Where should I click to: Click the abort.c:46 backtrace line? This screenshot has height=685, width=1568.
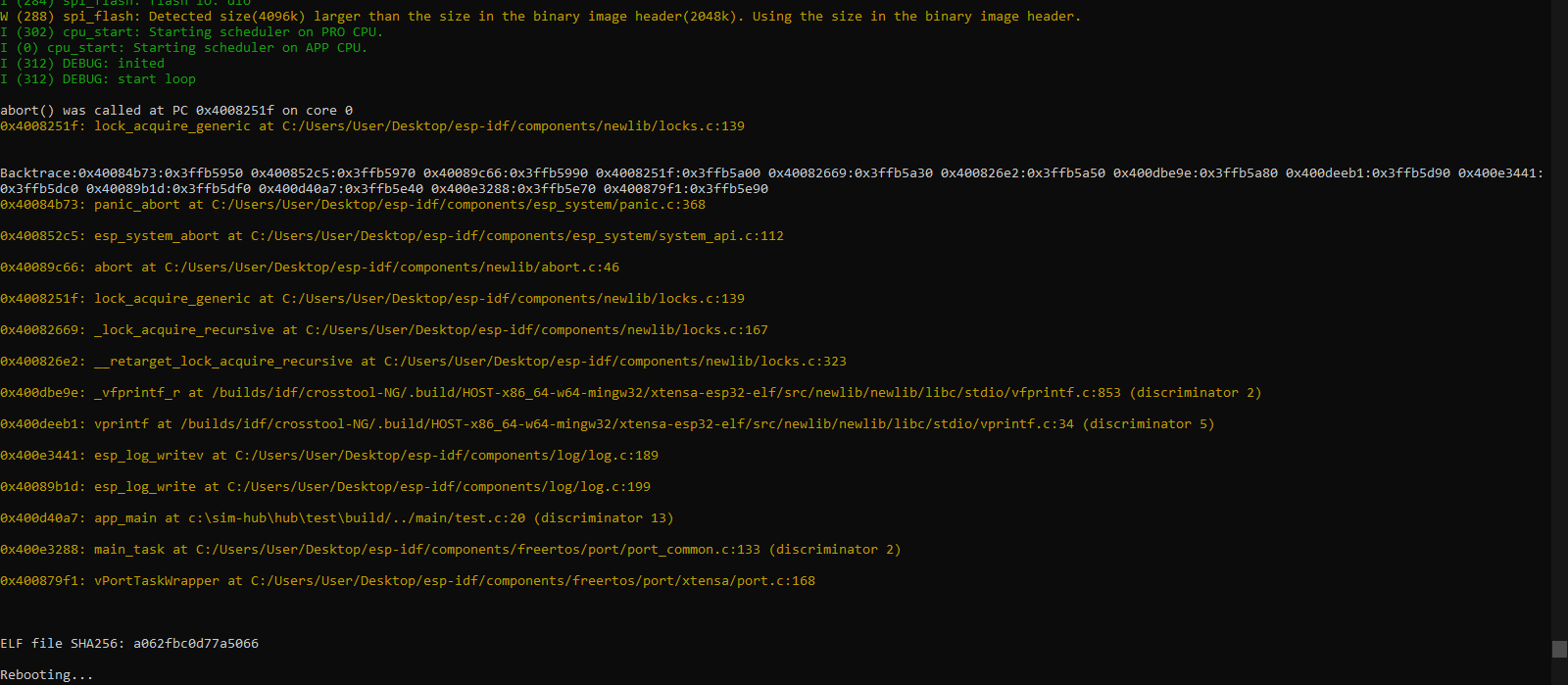(310, 268)
